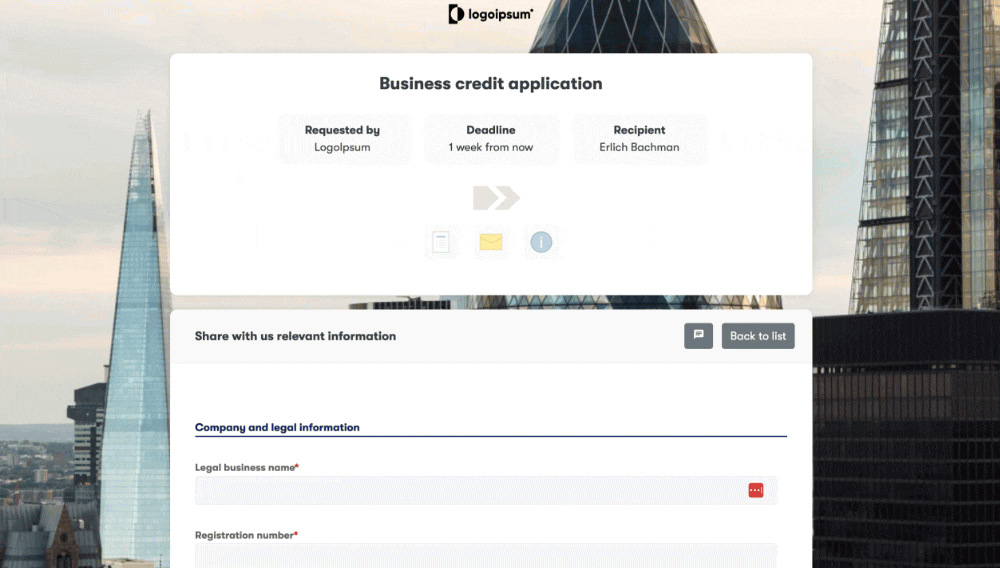1000x568 pixels.
Task: Select the "1 week from now" deadline text
Action: click(x=490, y=147)
